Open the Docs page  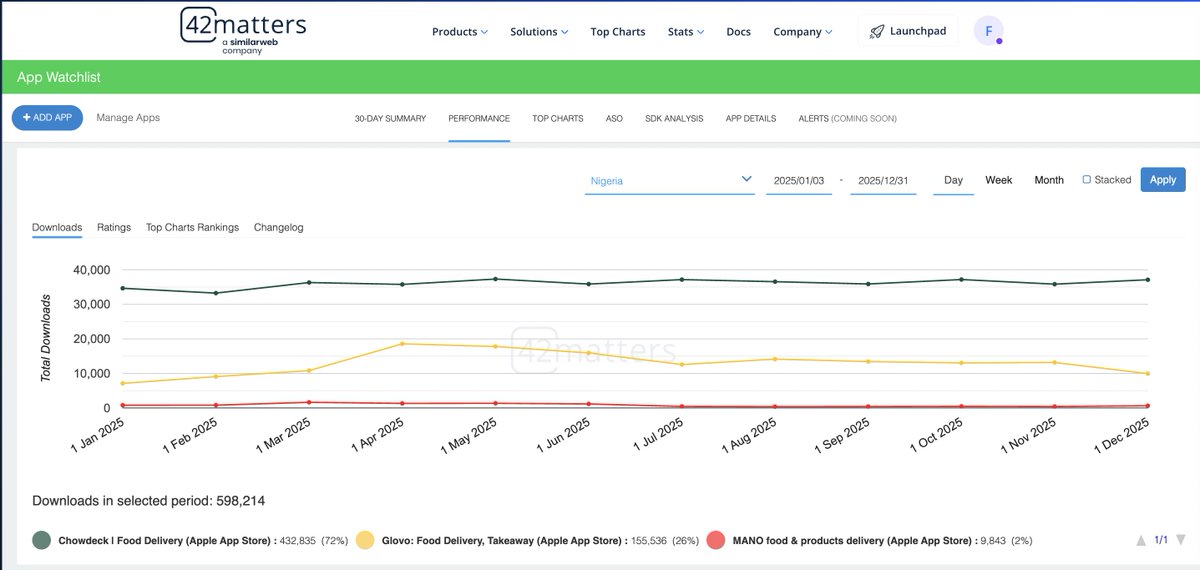[738, 32]
